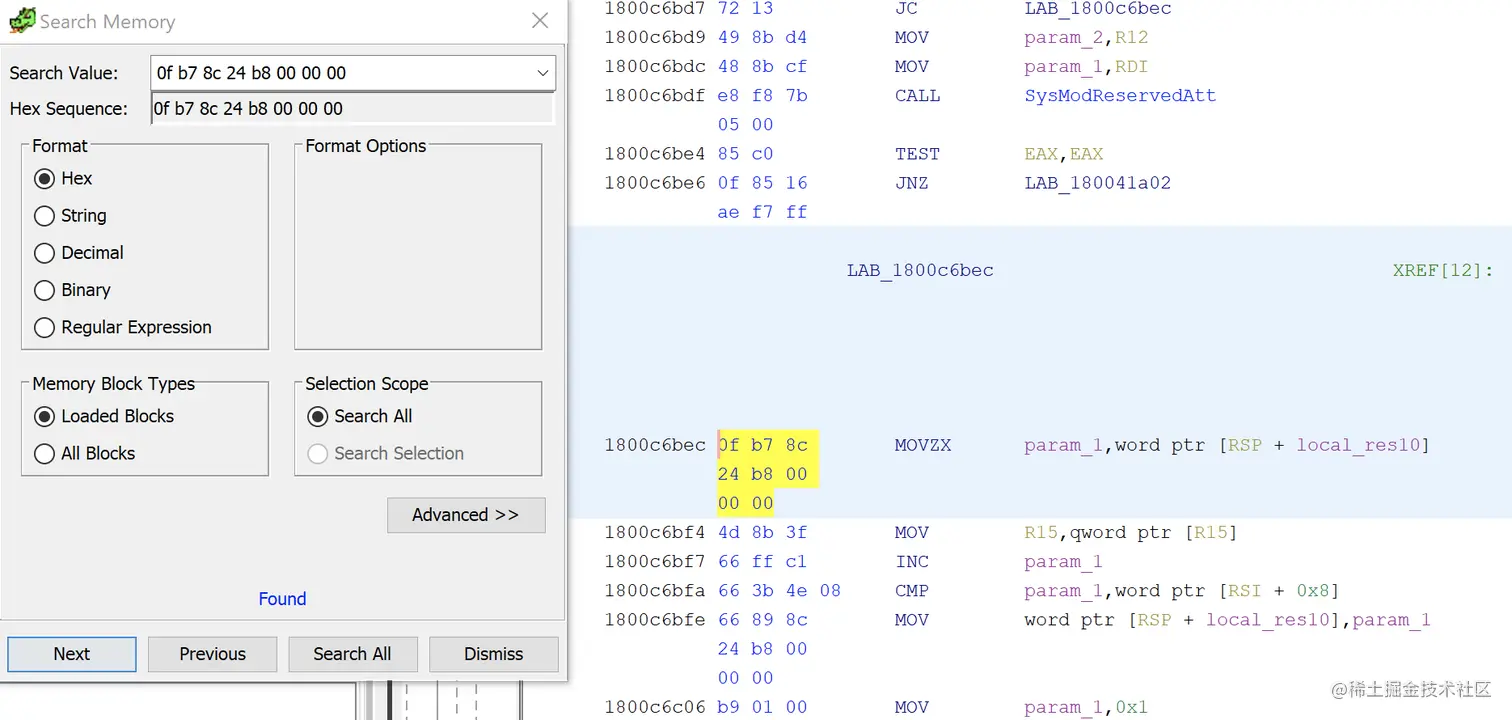Open the Search Value dropdown arrow
Image resolution: width=1512 pixels, height=720 pixels.
pos(543,73)
